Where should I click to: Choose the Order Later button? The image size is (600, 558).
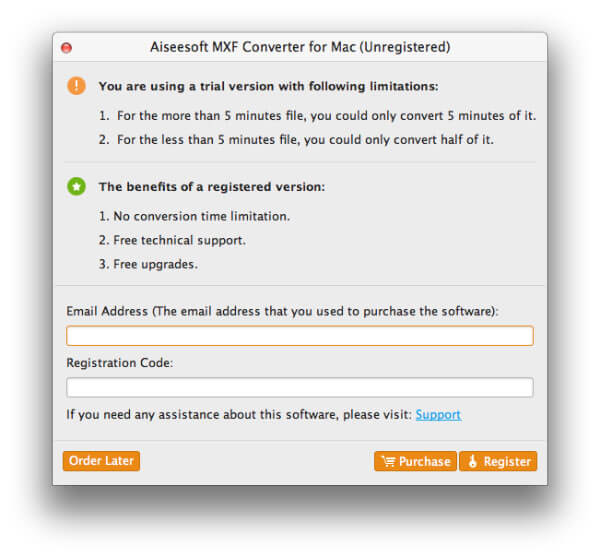pos(101,461)
